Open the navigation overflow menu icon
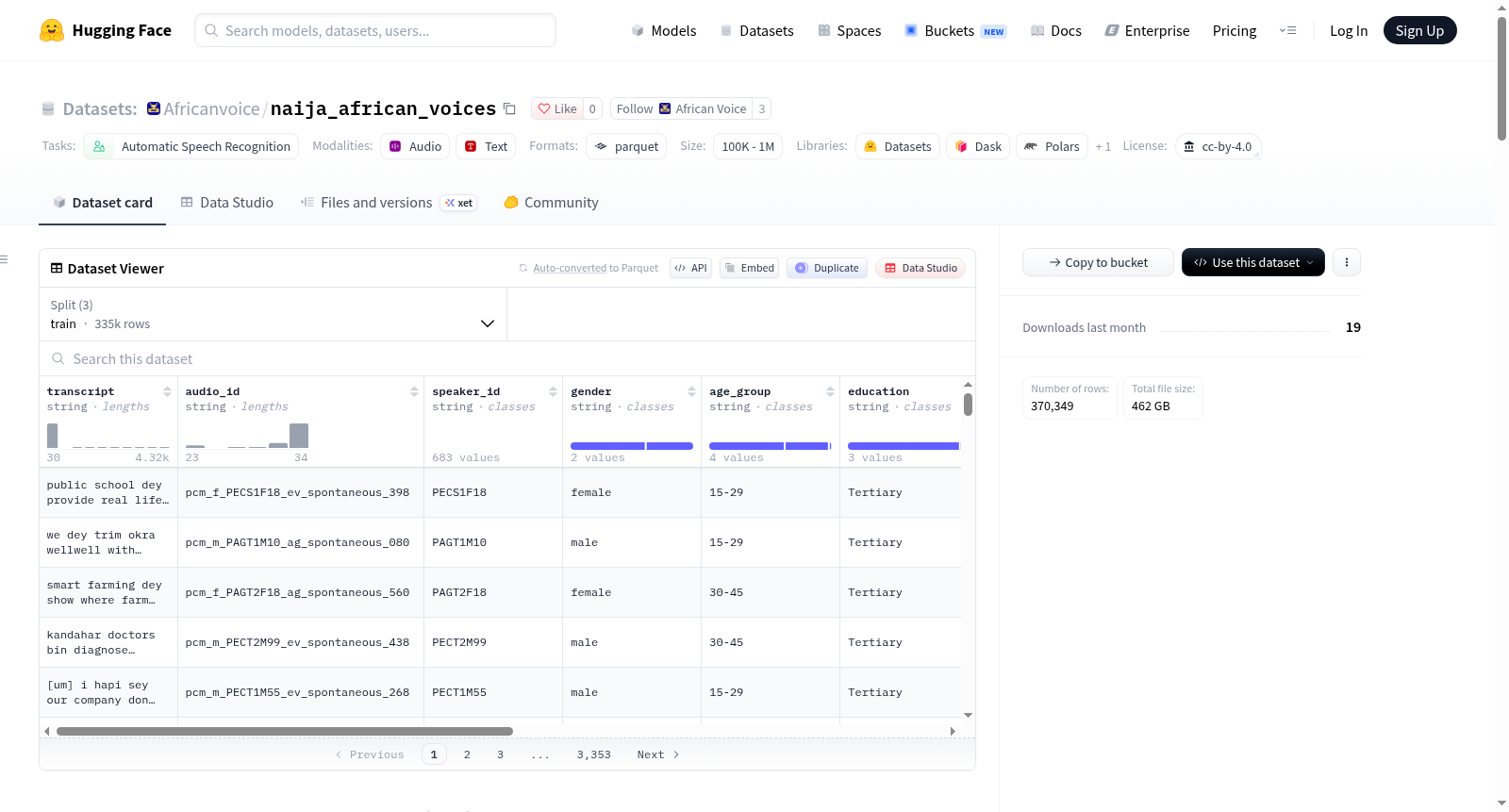This screenshot has width=1509, height=812. click(1287, 30)
